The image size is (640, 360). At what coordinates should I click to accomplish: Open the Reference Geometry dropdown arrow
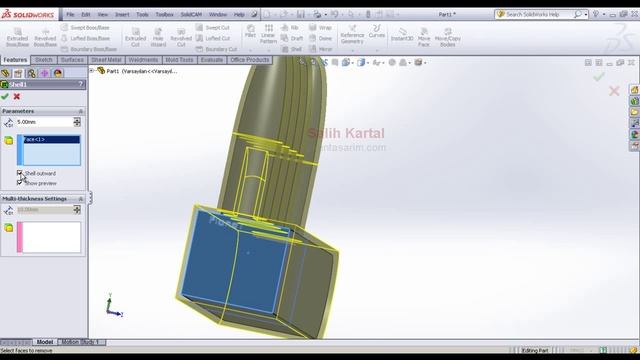tap(352, 51)
